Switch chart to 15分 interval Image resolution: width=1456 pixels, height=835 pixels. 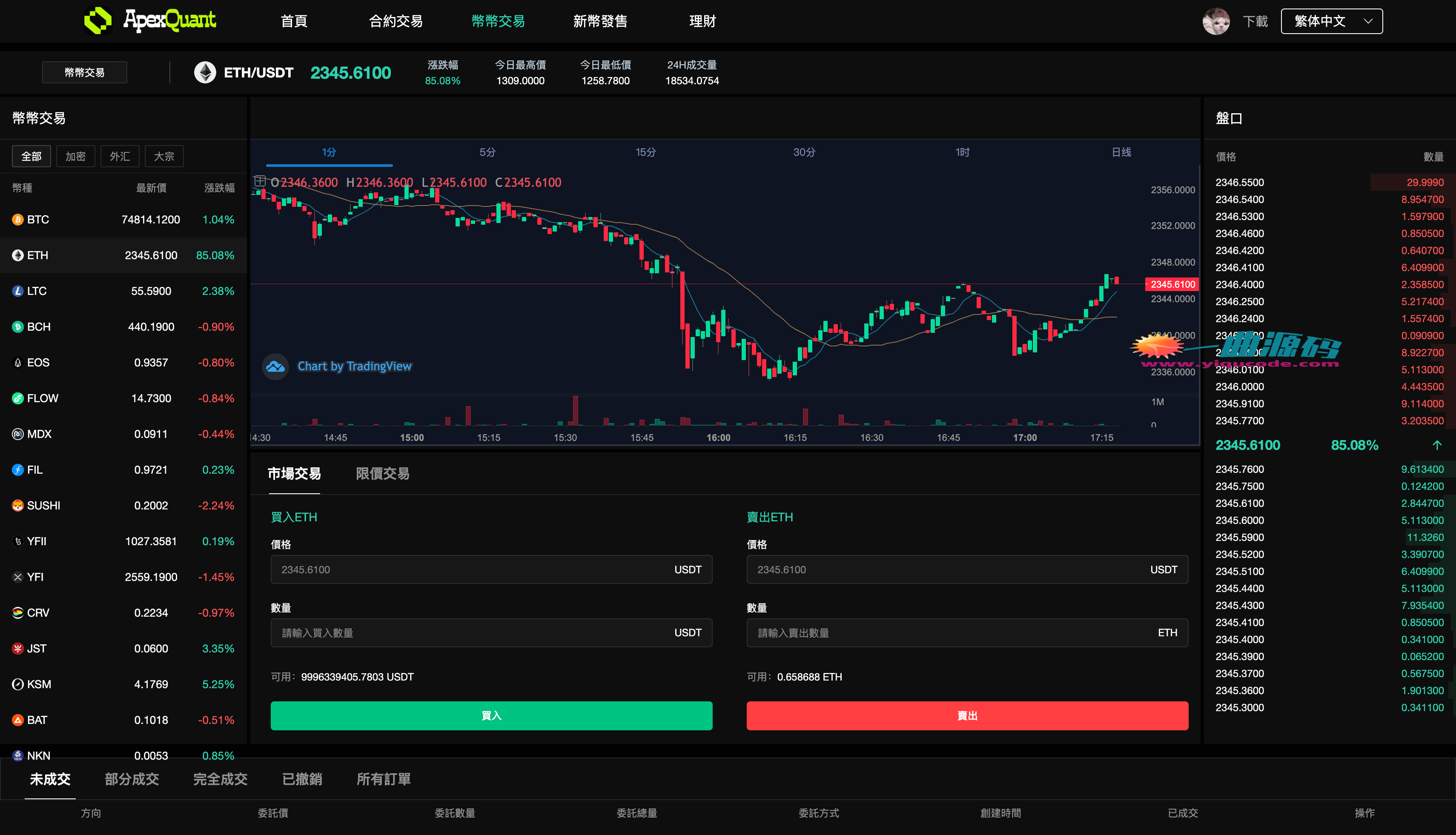click(x=645, y=152)
